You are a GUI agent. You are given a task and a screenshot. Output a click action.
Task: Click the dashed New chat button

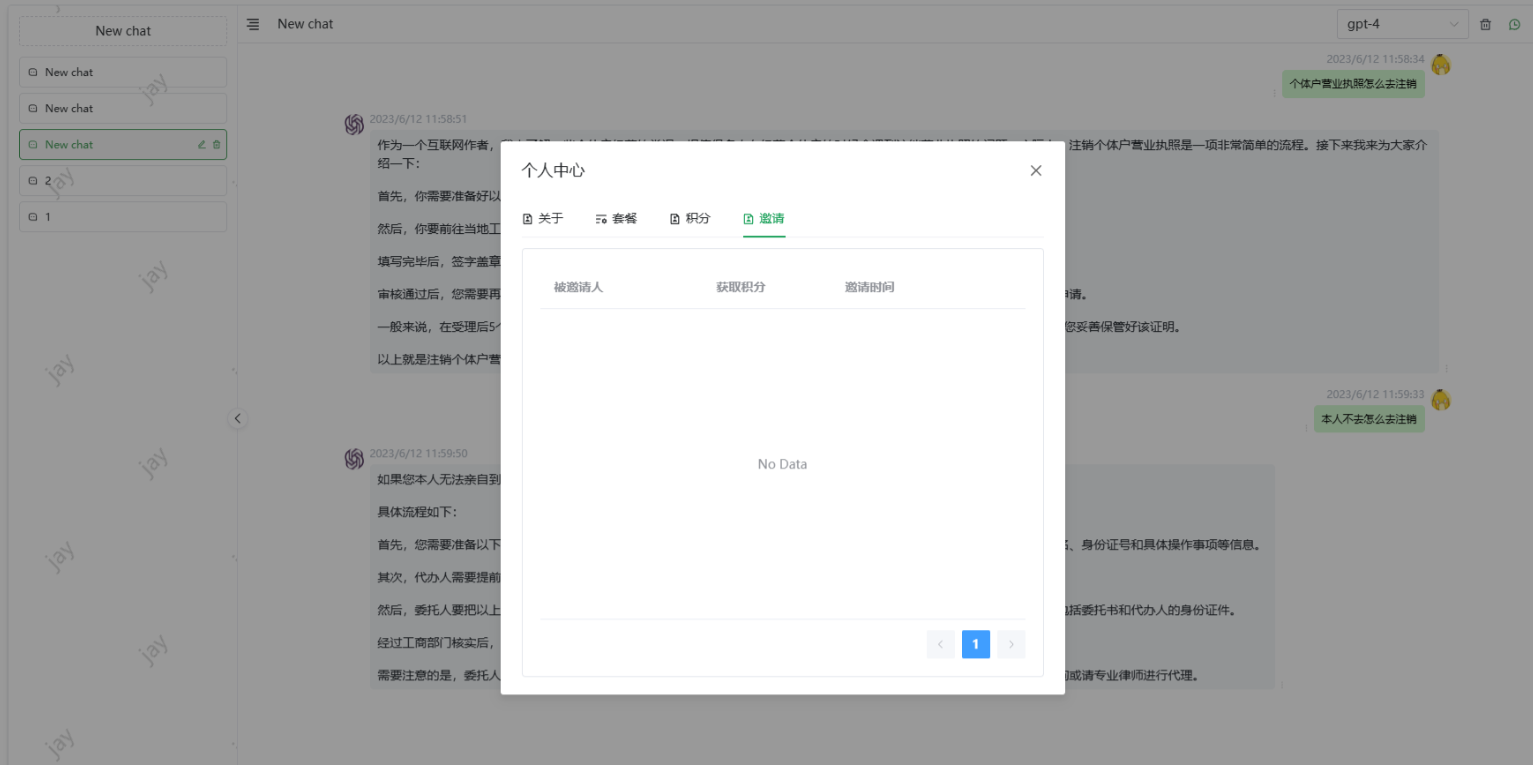click(x=123, y=31)
